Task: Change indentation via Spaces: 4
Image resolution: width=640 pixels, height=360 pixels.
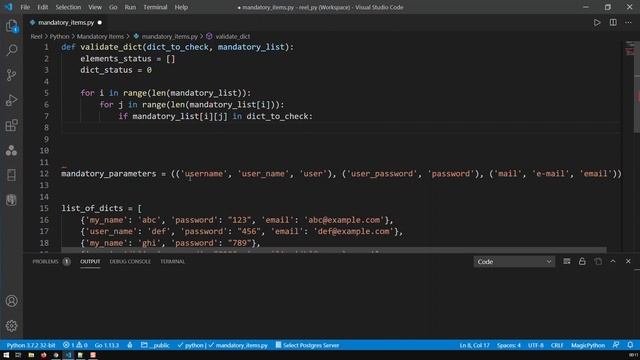Action: pyautogui.click(x=509, y=345)
